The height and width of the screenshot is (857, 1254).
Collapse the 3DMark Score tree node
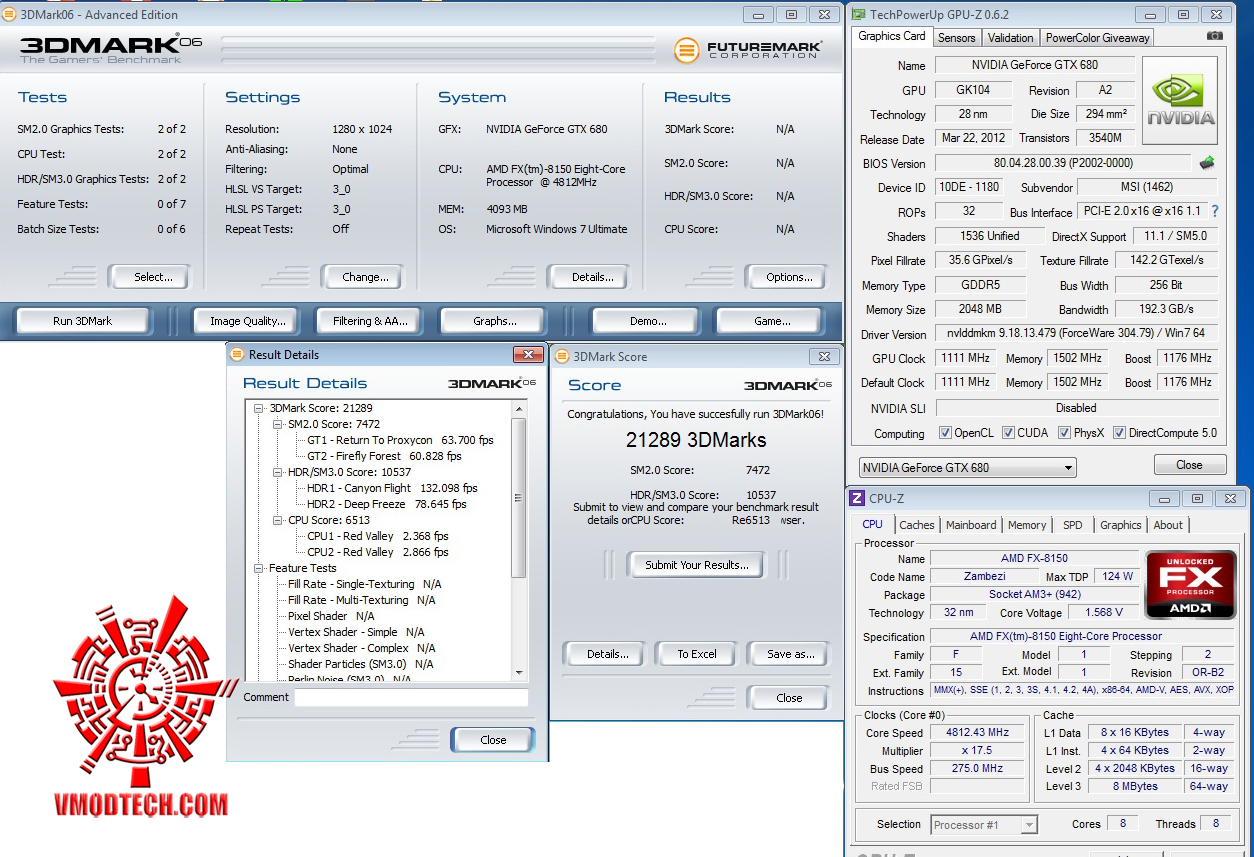259,408
